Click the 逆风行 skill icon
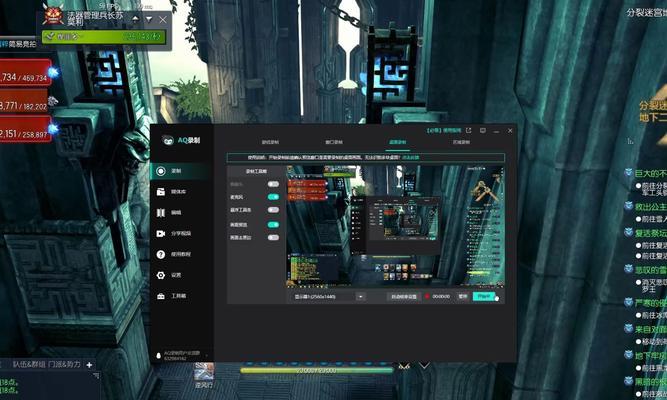667x400 pixels. pos(204,371)
